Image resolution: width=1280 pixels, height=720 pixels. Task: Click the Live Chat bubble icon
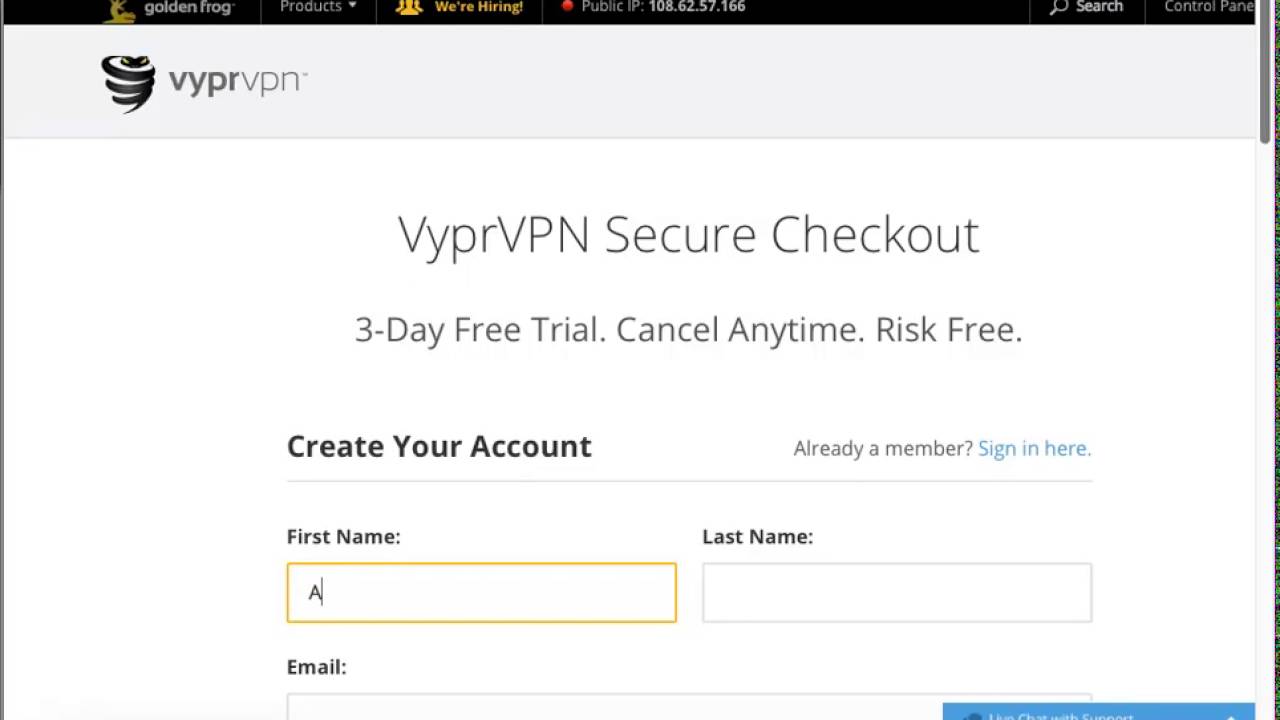pos(972,715)
